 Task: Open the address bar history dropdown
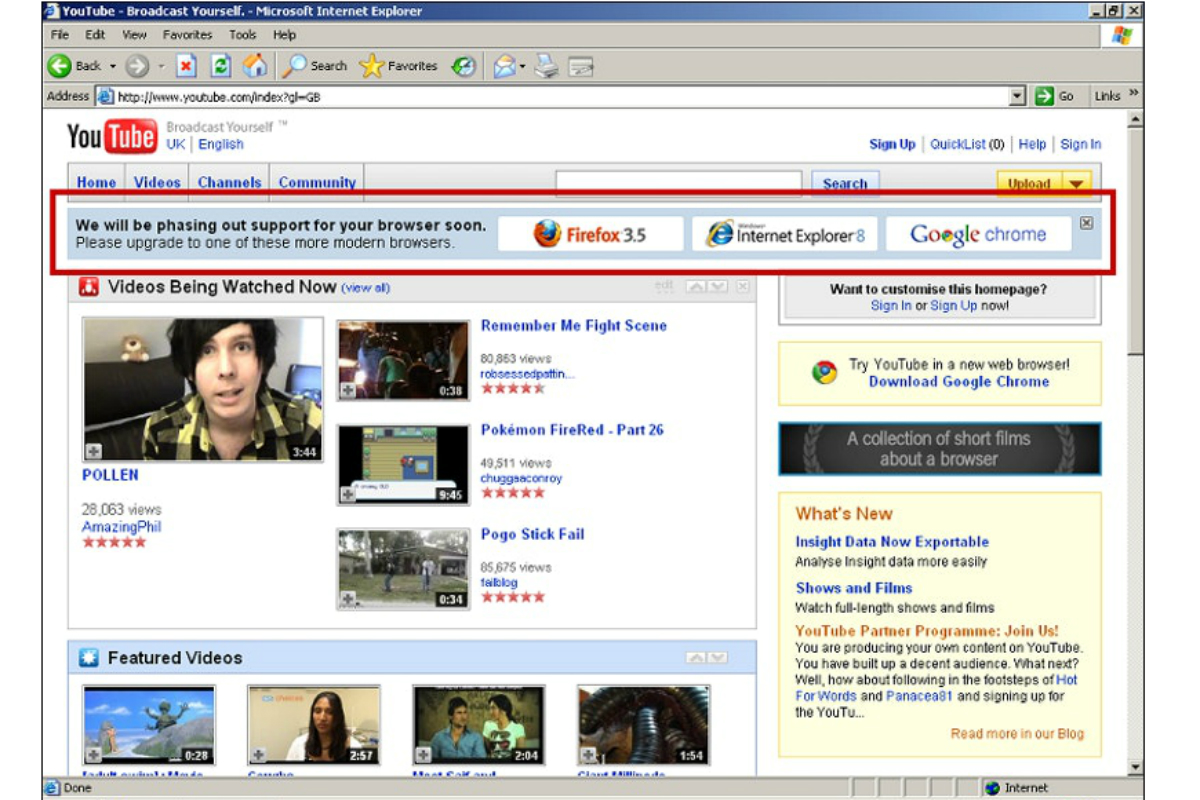(x=1017, y=96)
